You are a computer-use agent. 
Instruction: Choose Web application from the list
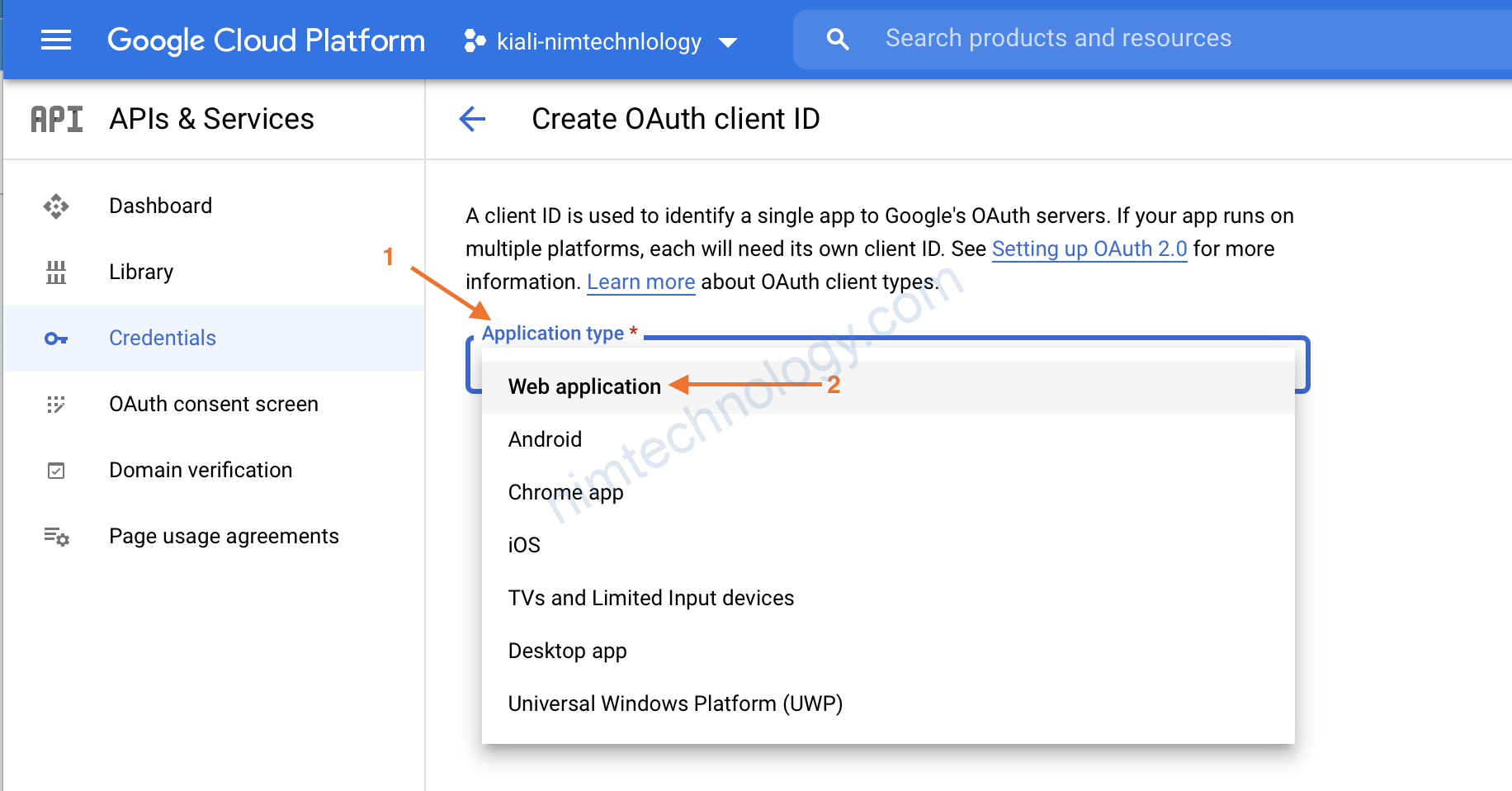coord(888,386)
